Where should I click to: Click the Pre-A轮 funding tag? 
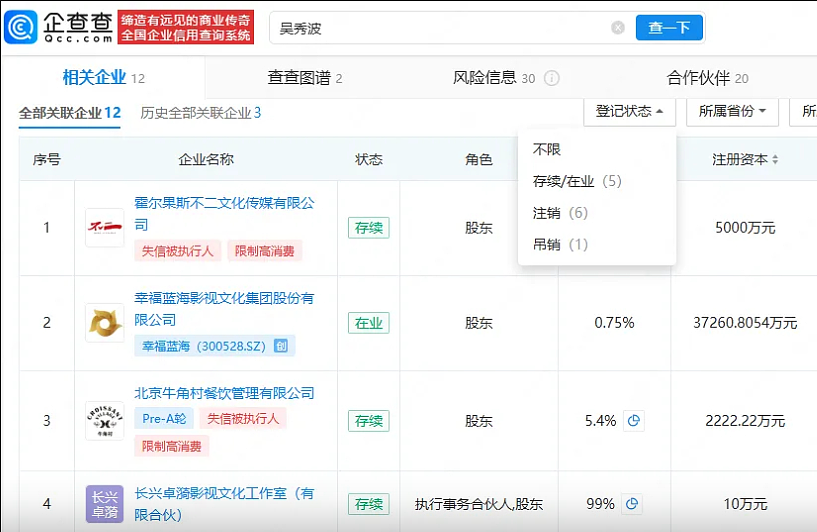click(164, 418)
